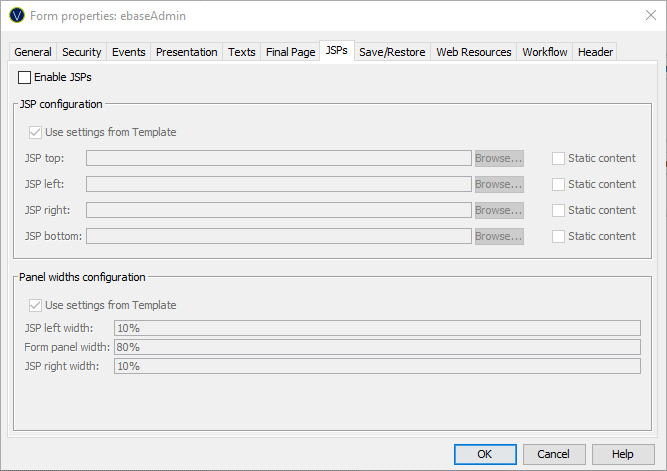Select the Web Resources tab
667x471 pixels.
[x=473, y=52]
